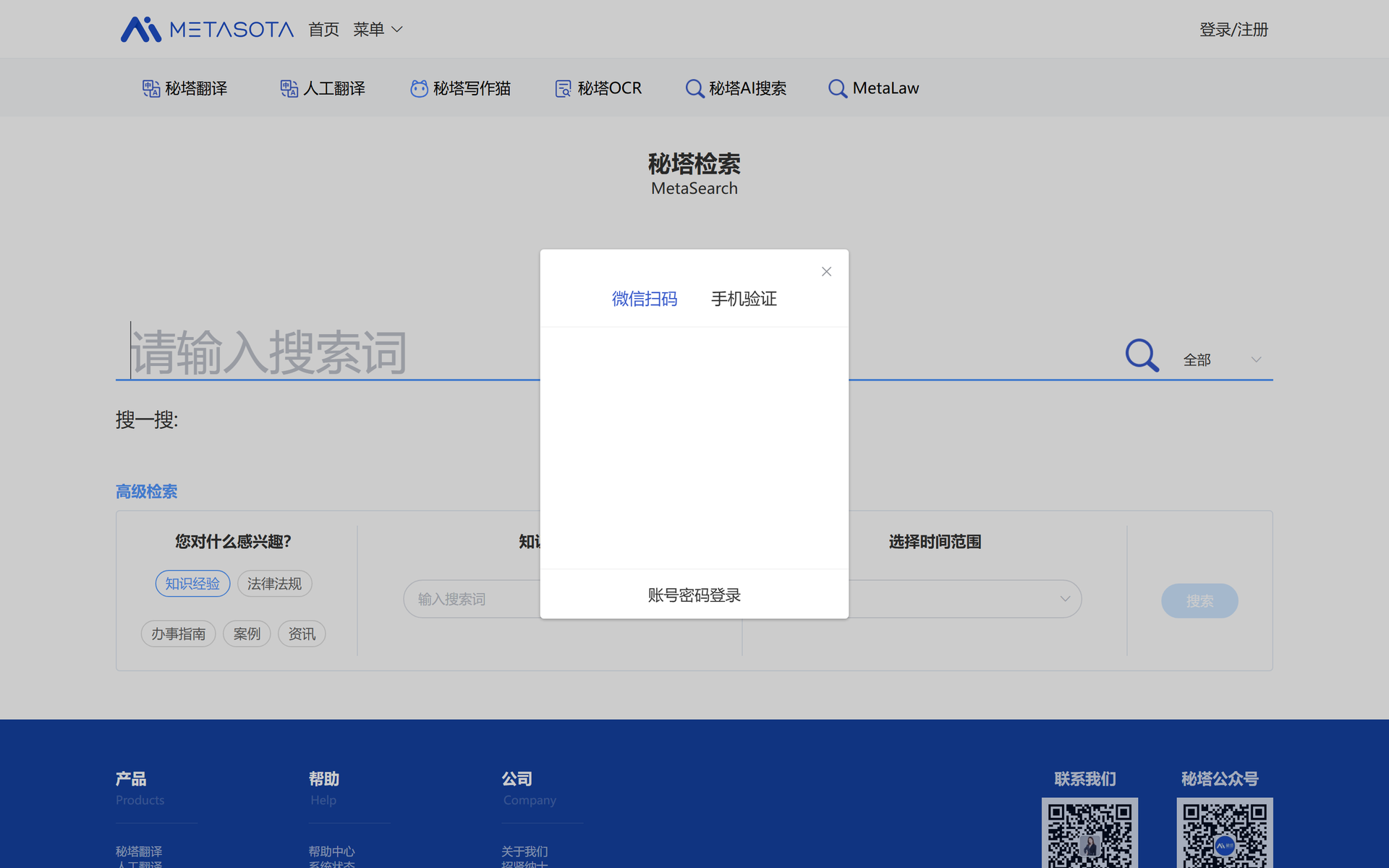
Task: Select the 资讯 interest tag
Action: [x=302, y=634]
